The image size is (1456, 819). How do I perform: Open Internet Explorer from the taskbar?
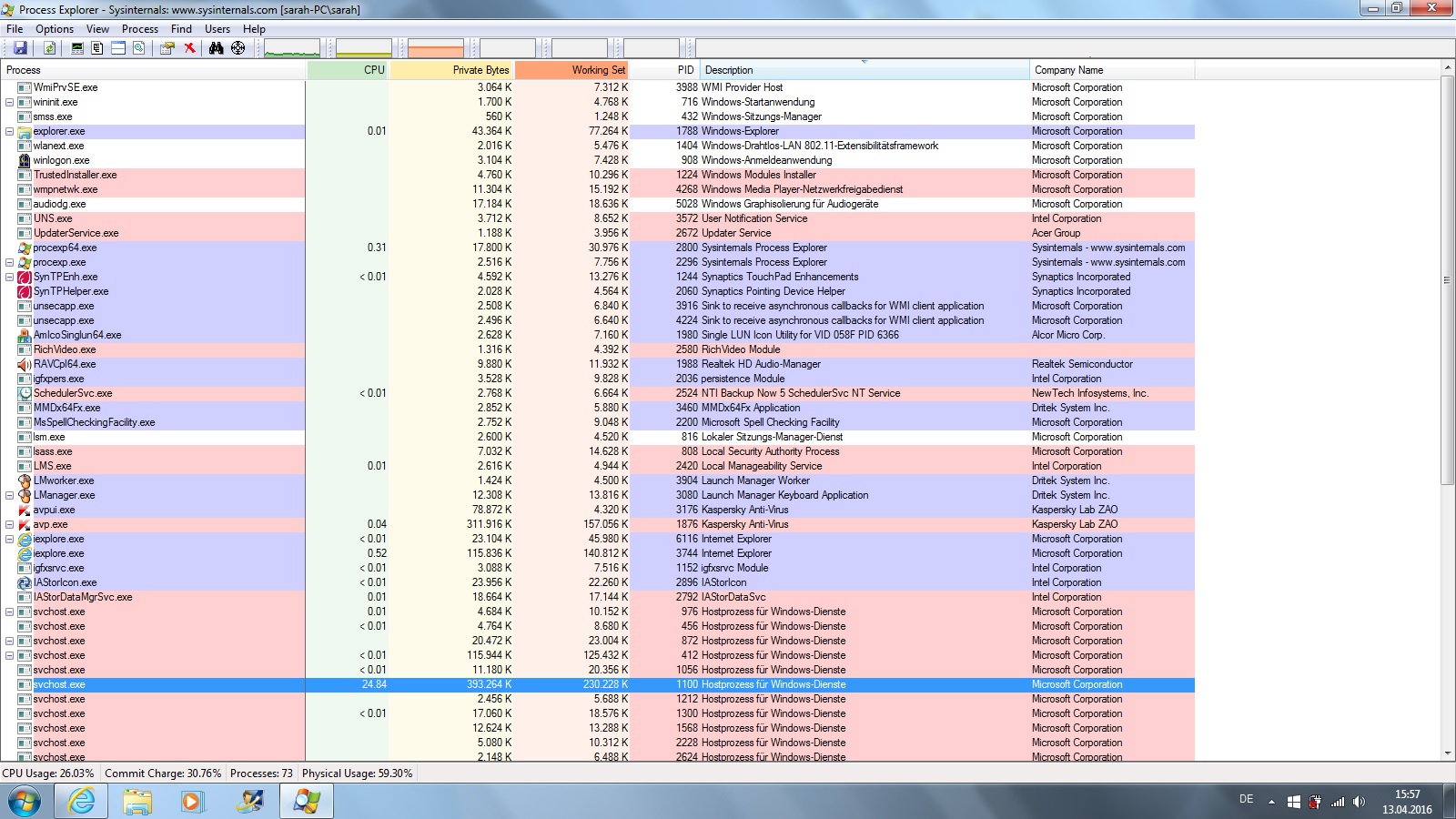(x=81, y=801)
